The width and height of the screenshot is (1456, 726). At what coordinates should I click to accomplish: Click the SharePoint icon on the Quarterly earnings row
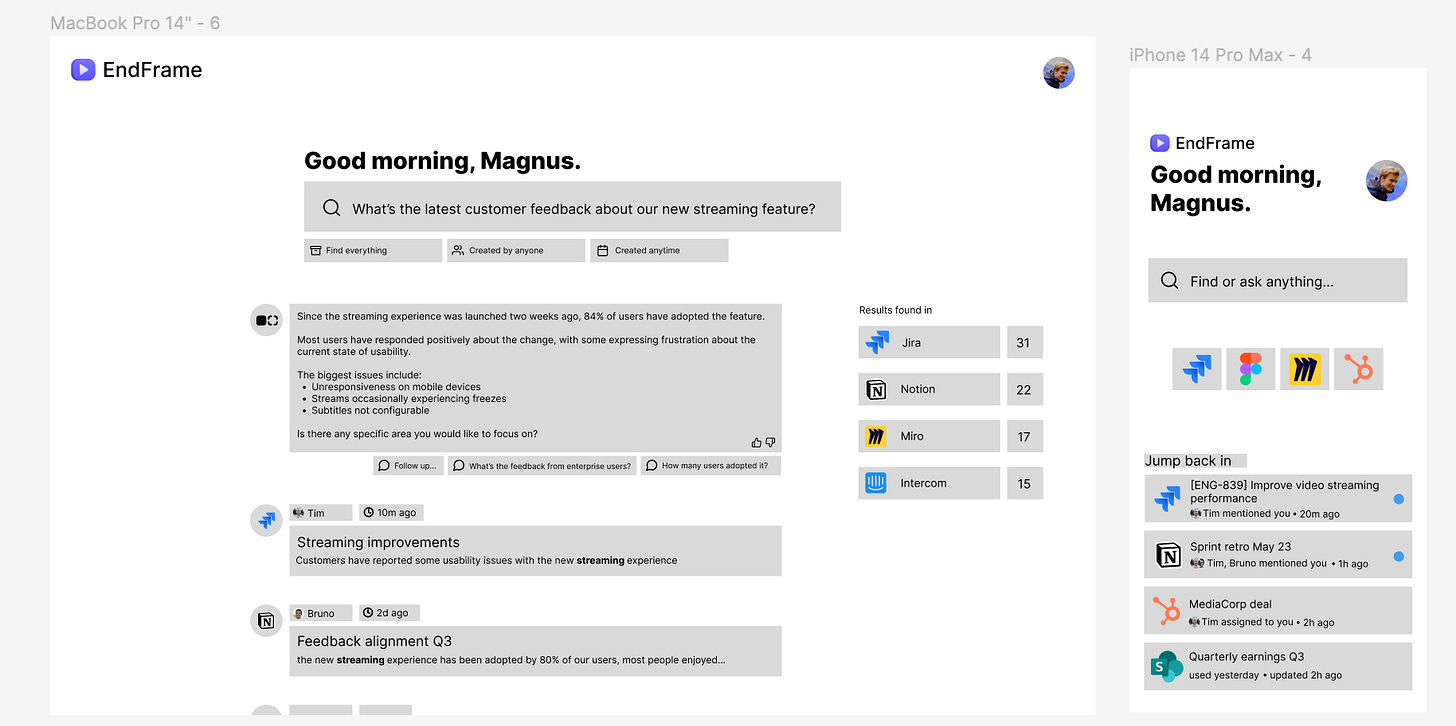(x=1166, y=667)
